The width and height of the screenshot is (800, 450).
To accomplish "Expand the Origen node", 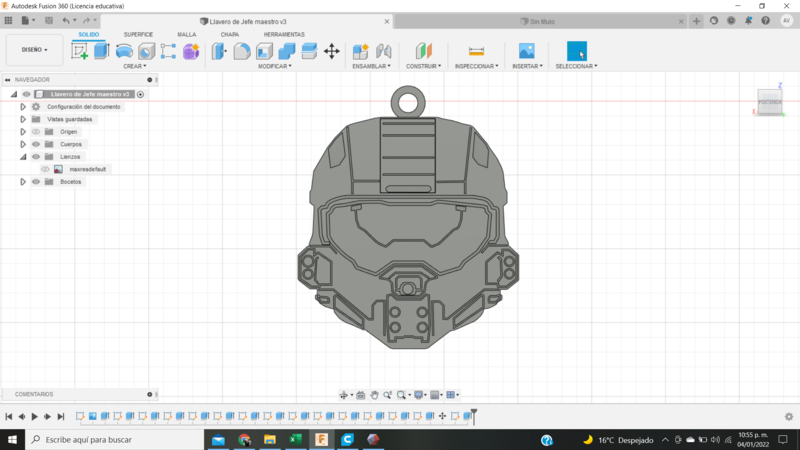I will pos(23,132).
